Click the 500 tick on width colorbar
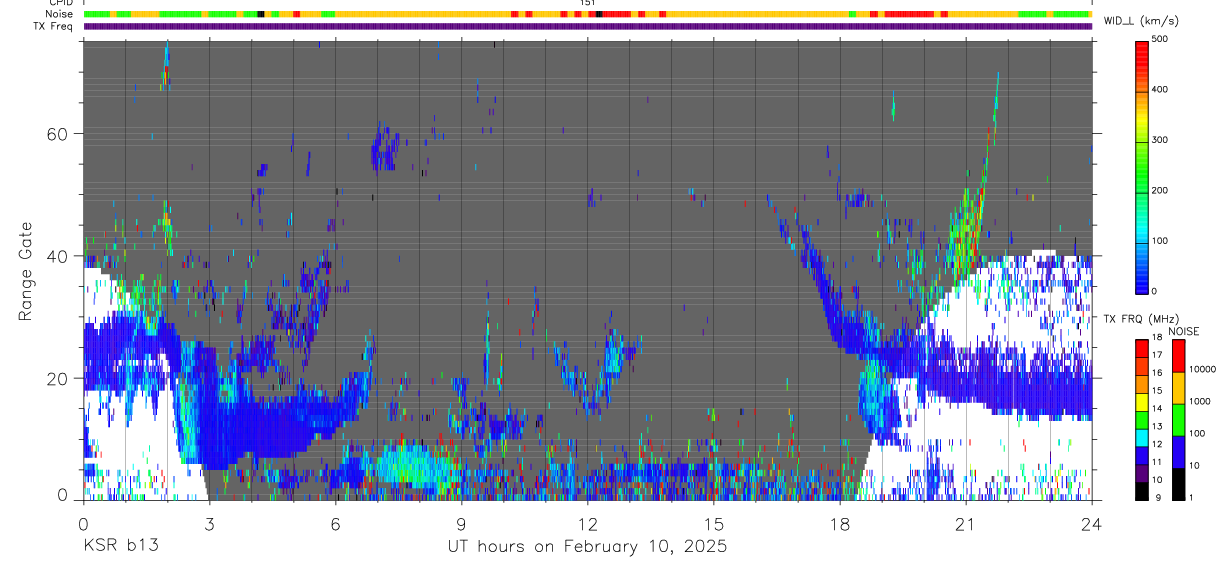This screenshot has width=1228, height=567. point(1161,39)
